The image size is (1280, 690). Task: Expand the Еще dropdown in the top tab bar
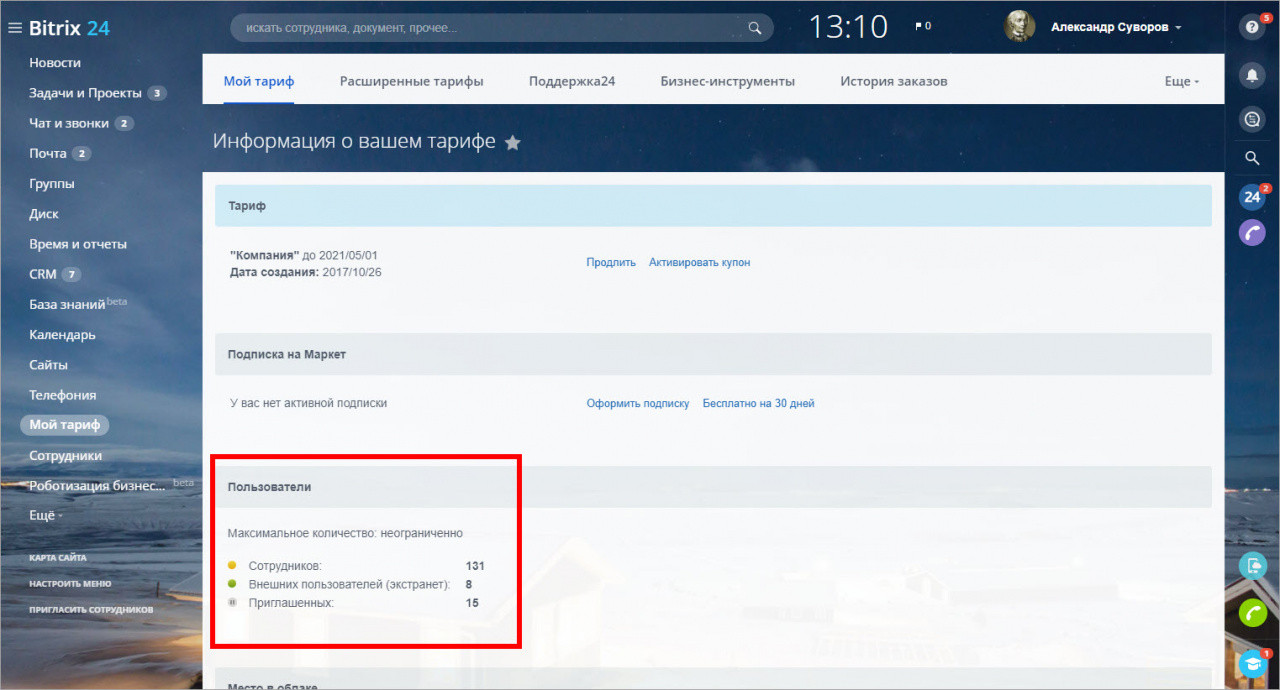pyautogui.click(x=1182, y=81)
